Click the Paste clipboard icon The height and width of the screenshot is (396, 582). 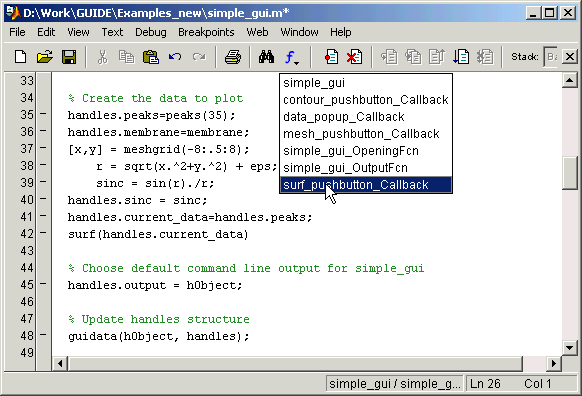coord(151,57)
